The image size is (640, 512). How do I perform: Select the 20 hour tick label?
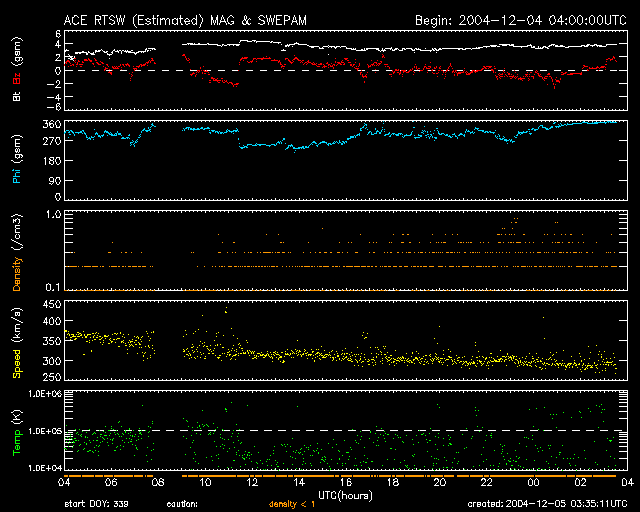pos(439,483)
